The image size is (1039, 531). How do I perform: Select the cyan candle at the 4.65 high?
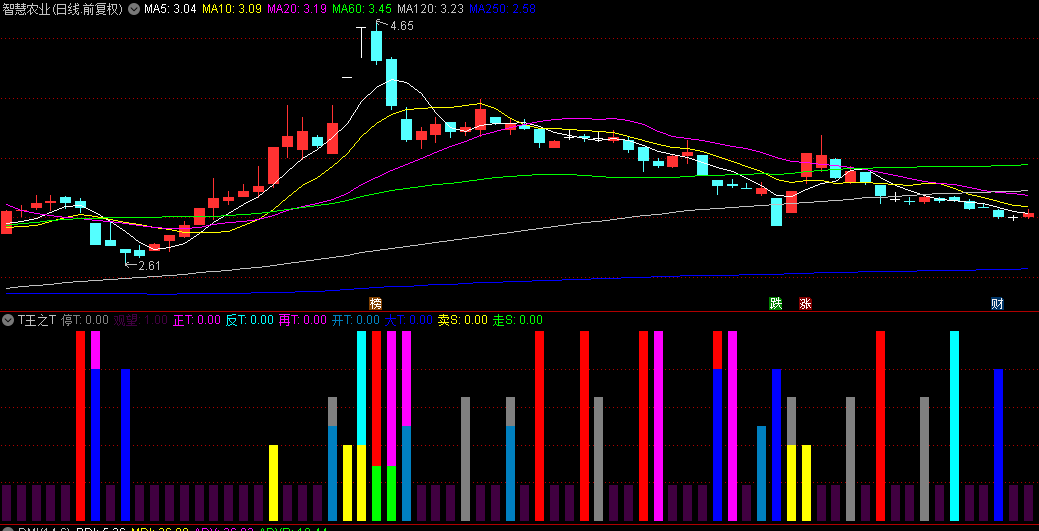[x=376, y=44]
